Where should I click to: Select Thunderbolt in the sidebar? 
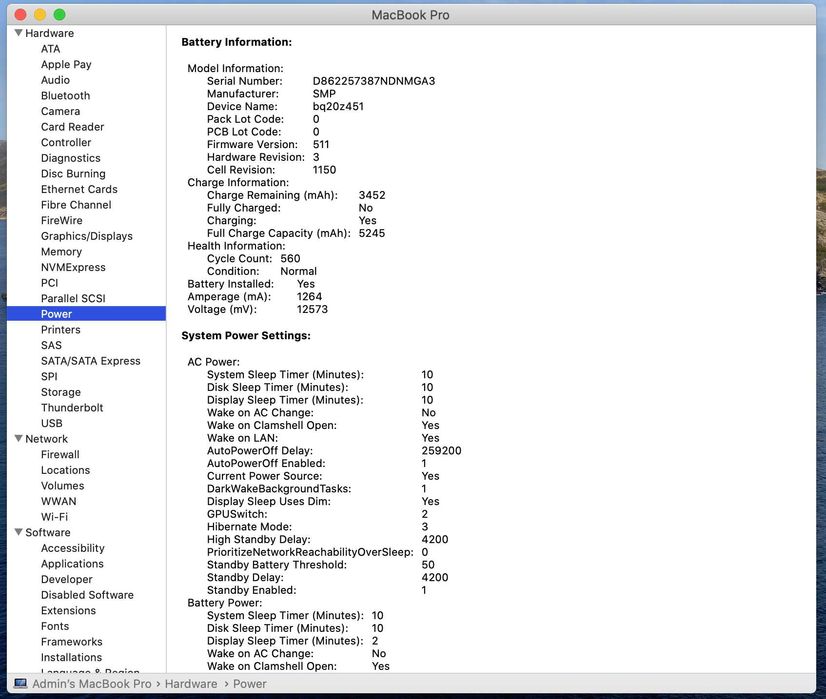[72, 408]
